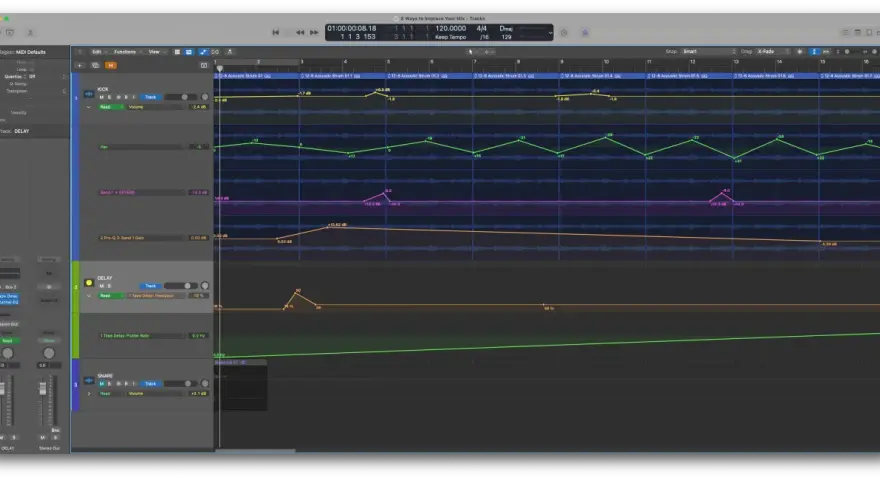880x480 pixels.
Task: Click the DELAY track yellow icon
Action: click(89, 283)
